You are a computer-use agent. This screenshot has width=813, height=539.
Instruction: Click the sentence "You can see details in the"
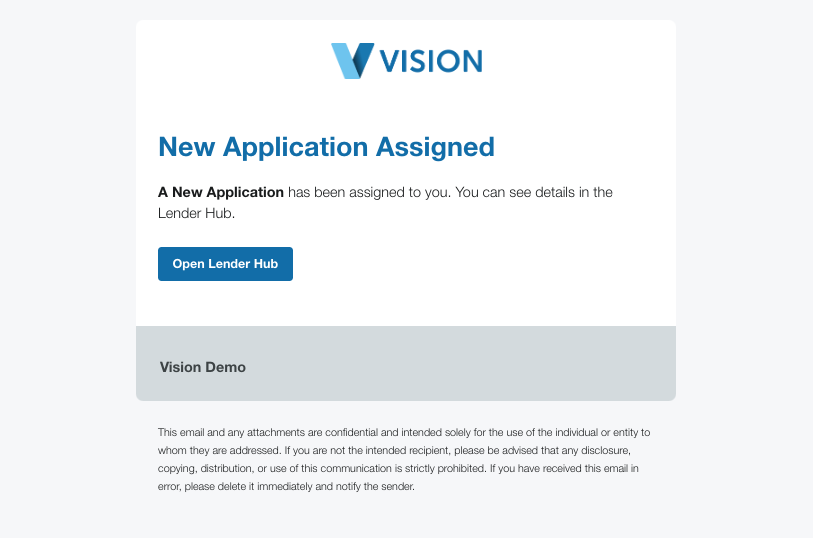[534, 192]
